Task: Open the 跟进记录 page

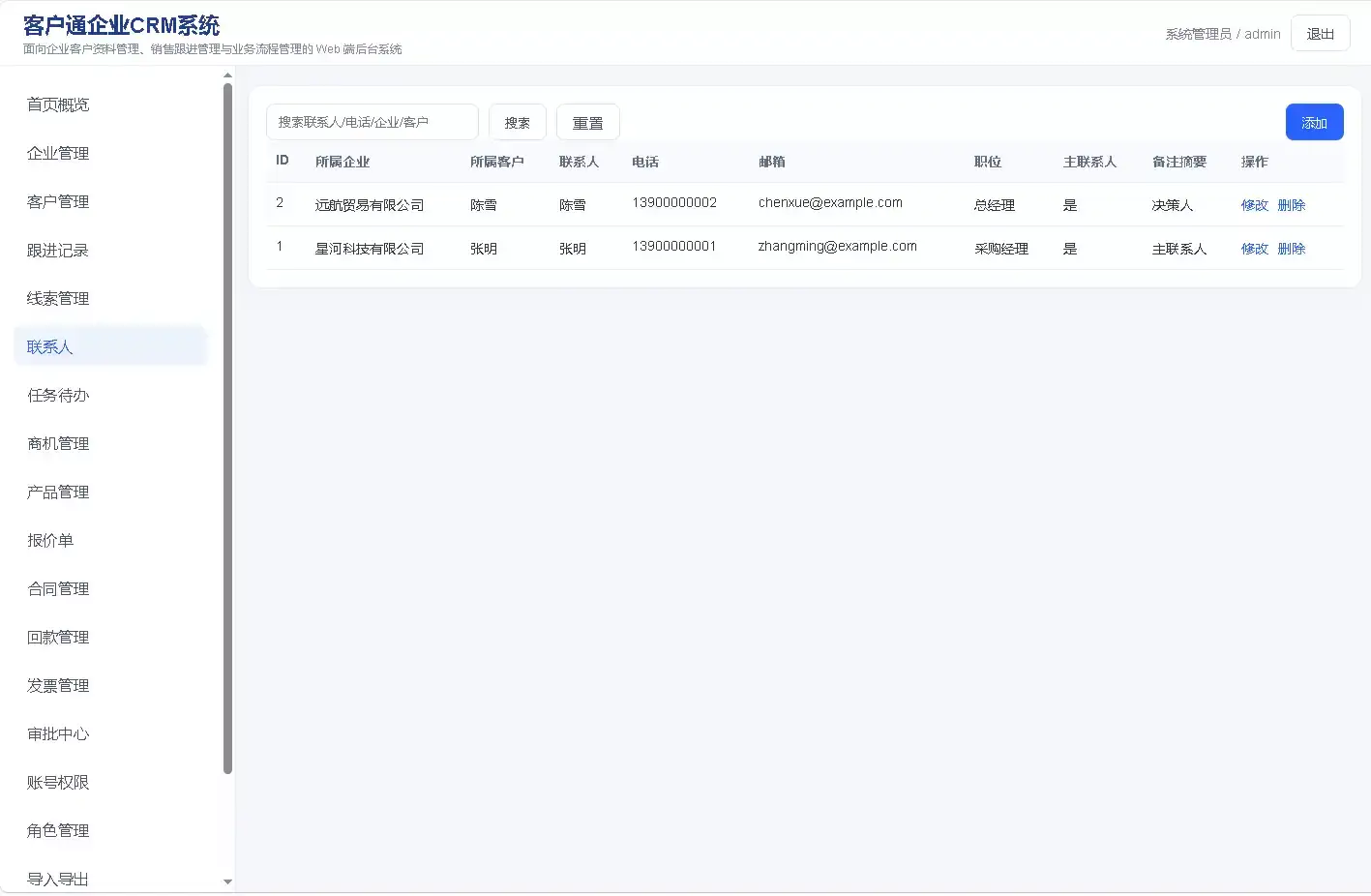Action: (58, 250)
